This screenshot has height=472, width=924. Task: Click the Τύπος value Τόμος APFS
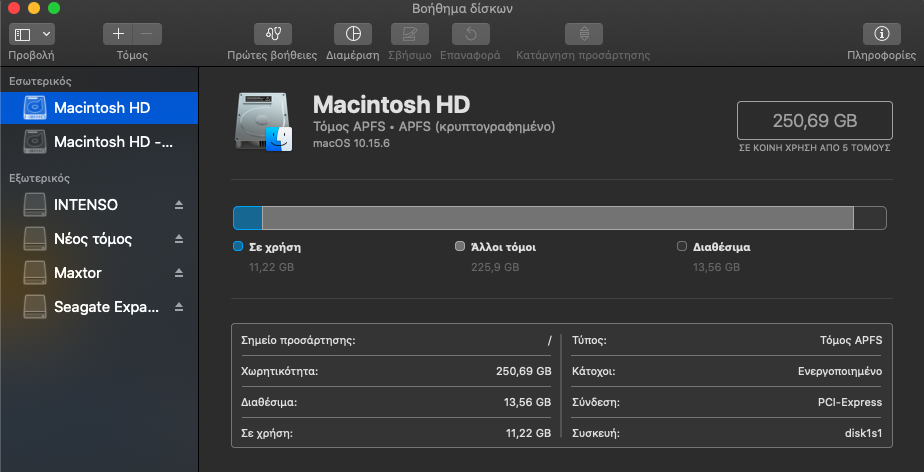point(851,341)
